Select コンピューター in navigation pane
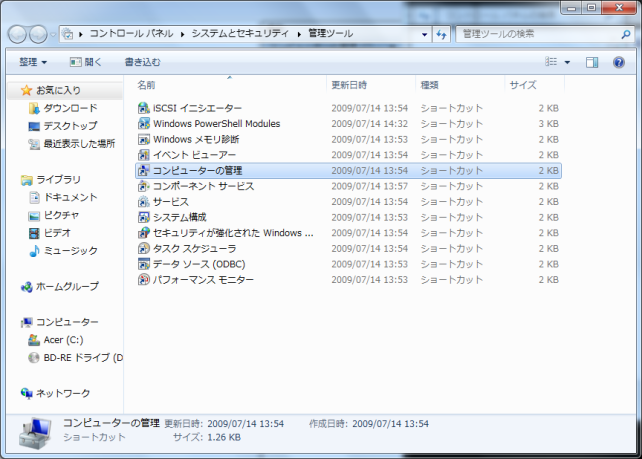 pos(67,322)
